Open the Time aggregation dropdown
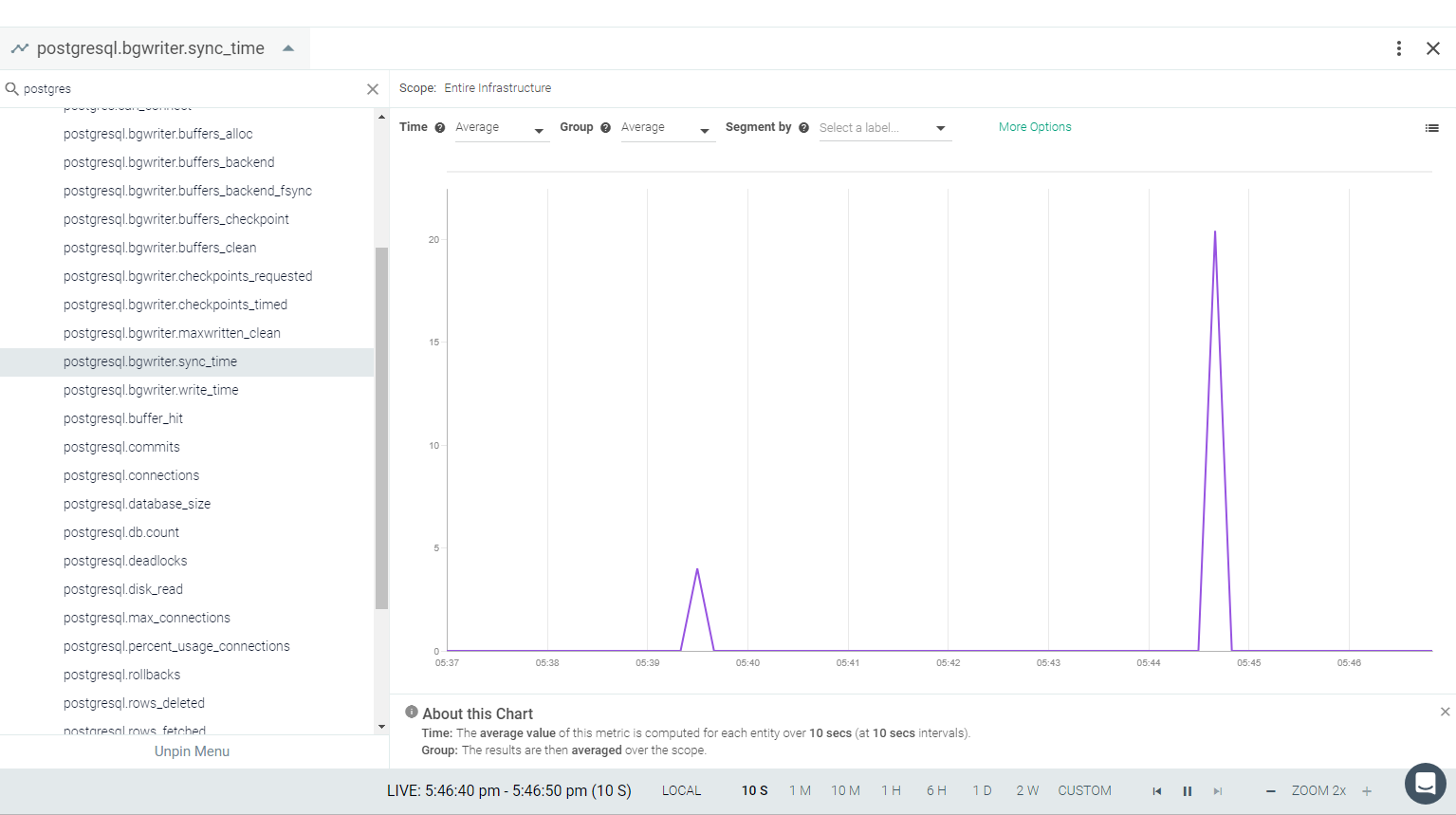Image resolution: width=1456 pixels, height=815 pixels. pyautogui.click(x=501, y=128)
